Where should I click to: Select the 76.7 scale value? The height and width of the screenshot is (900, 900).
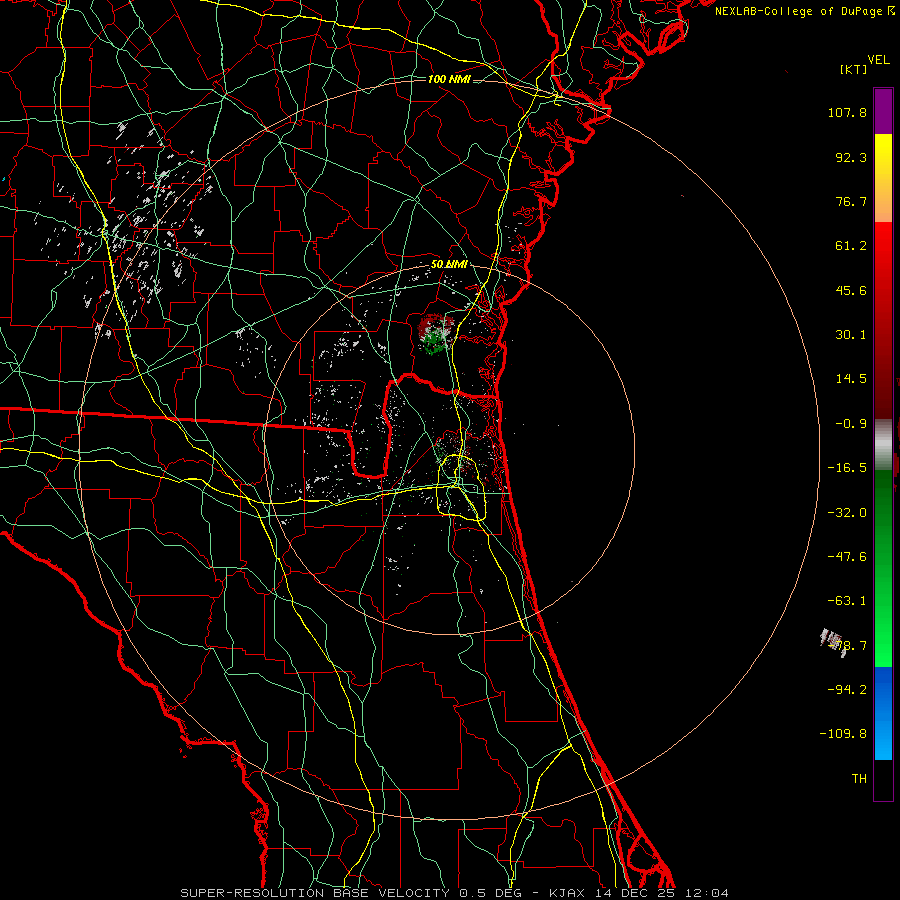851,201
